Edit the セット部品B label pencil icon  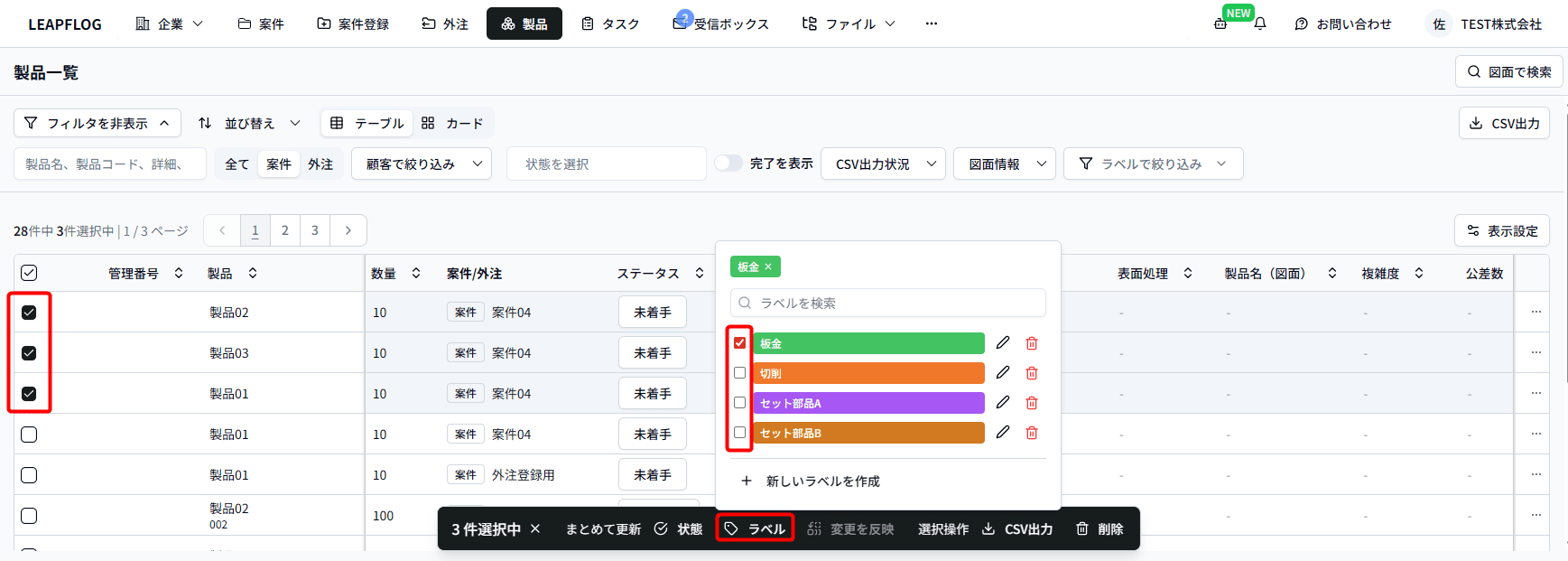1003,433
